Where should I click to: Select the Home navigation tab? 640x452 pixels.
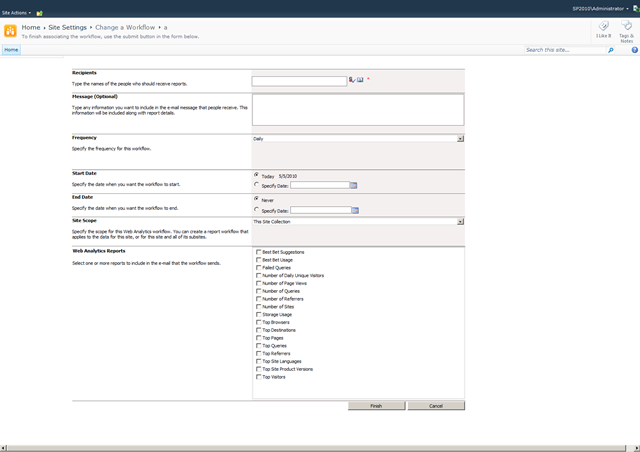tap(11, 50)
